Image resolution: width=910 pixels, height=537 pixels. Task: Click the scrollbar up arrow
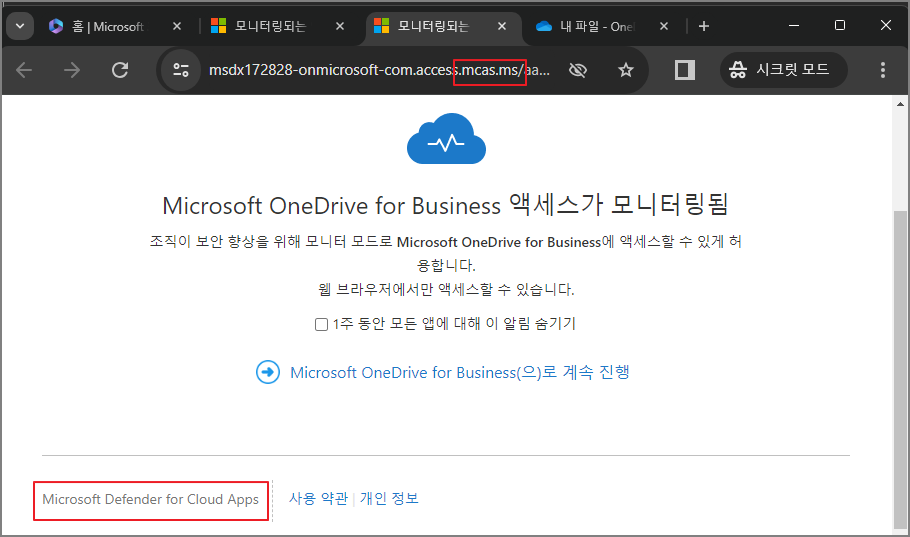click(x=900, y=104)
